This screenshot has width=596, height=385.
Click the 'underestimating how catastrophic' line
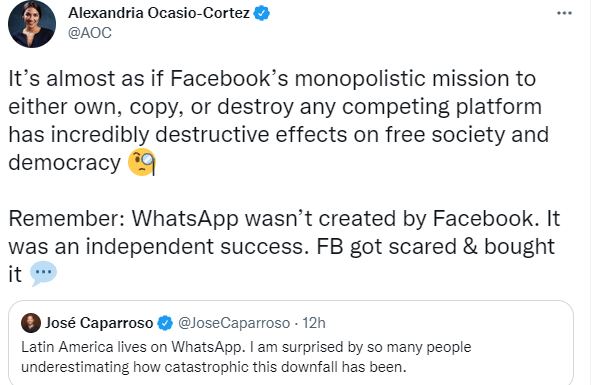[x=214, y=367]
